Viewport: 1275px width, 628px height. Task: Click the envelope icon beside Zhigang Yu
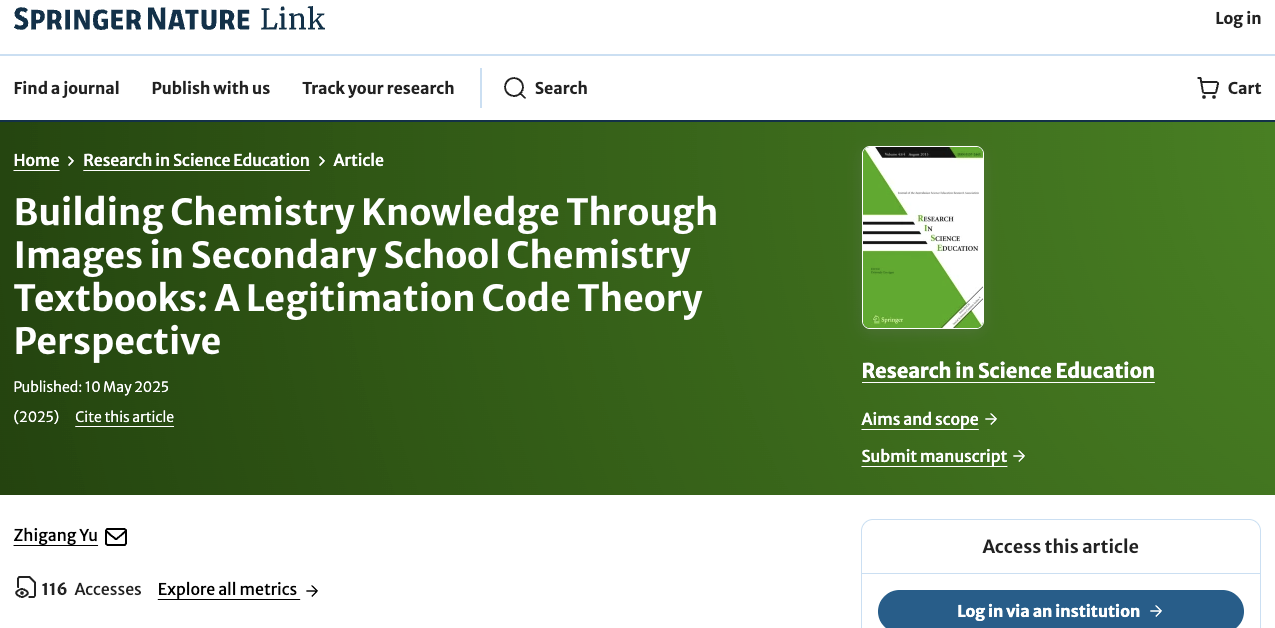[116, 537]
